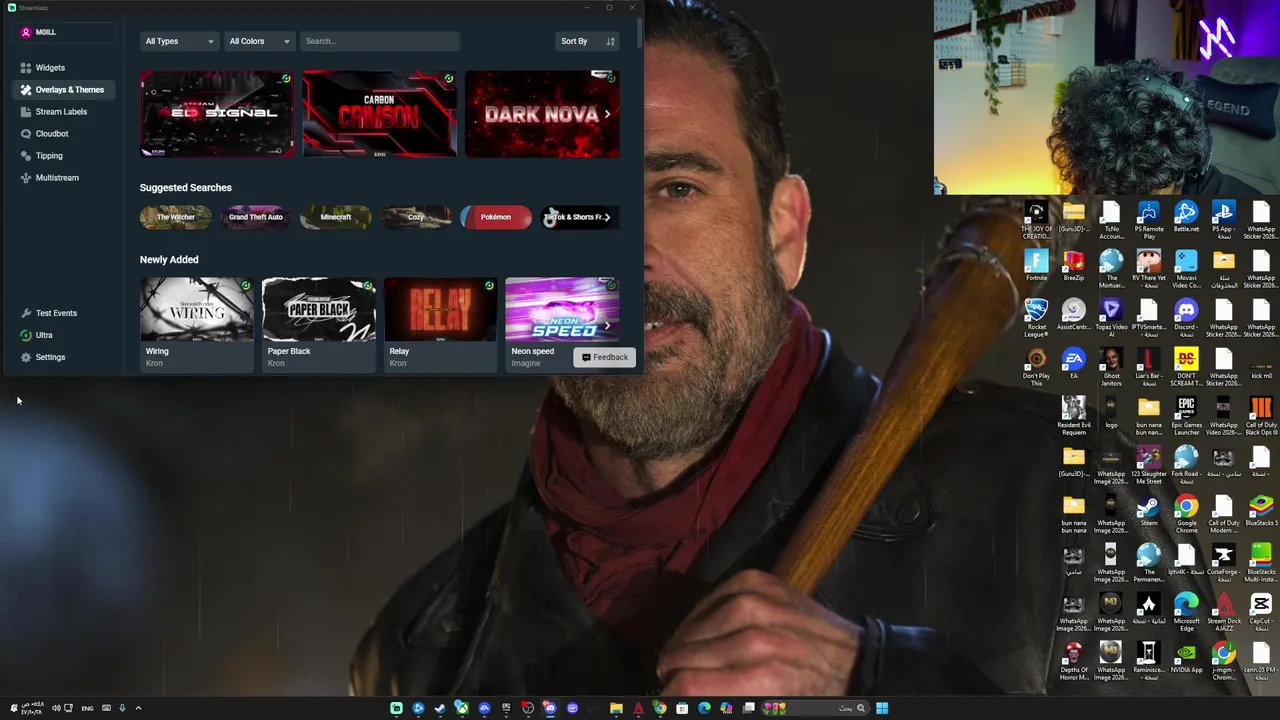Open CurseForge desktop shortcut
The image size is (1280, 720).
click(x=1223, y=564)
